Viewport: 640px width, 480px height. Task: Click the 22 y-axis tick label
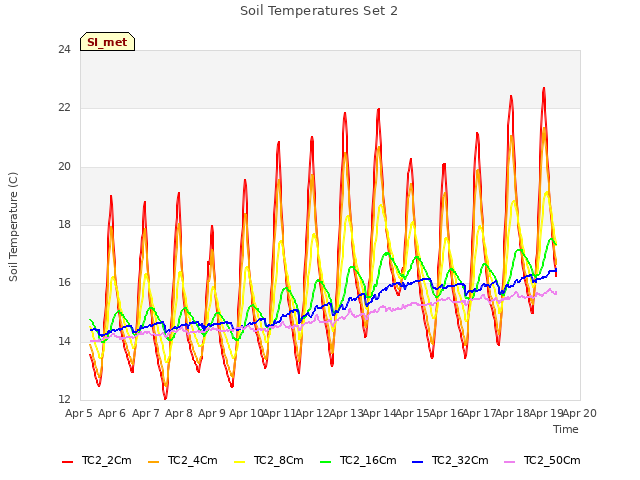[x=64, y=108]
